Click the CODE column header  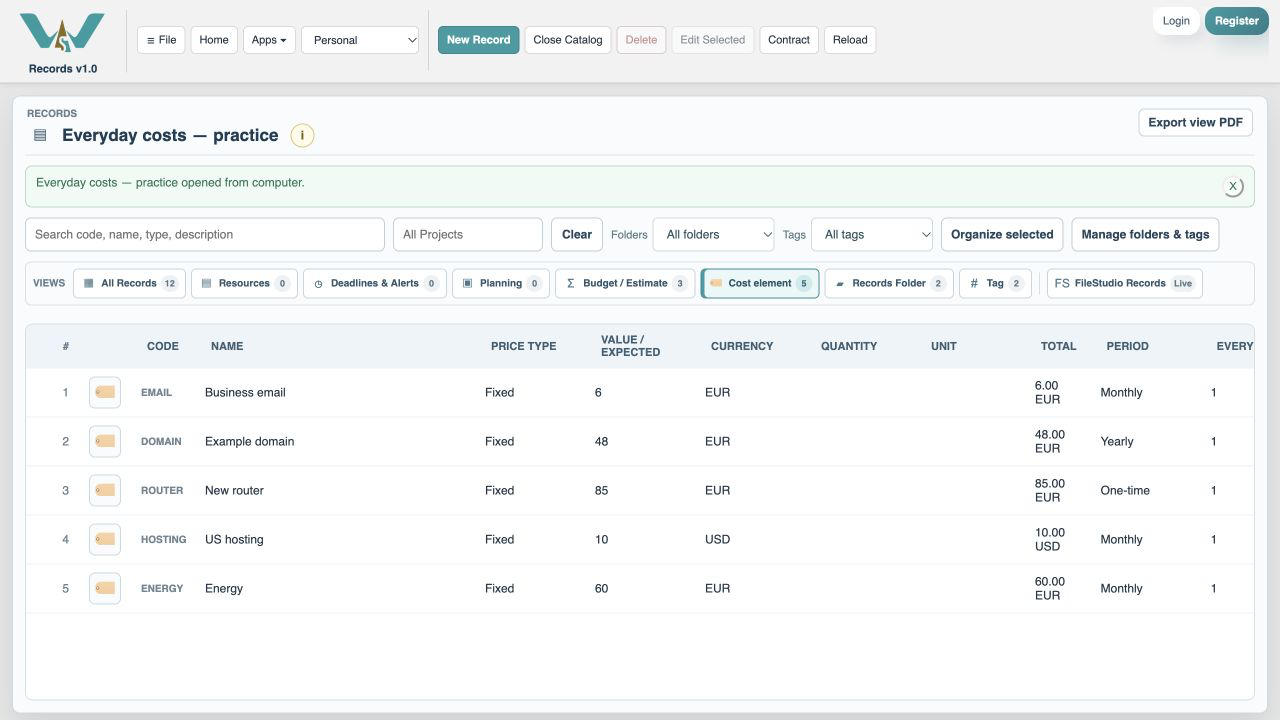(x=163, y=346)
